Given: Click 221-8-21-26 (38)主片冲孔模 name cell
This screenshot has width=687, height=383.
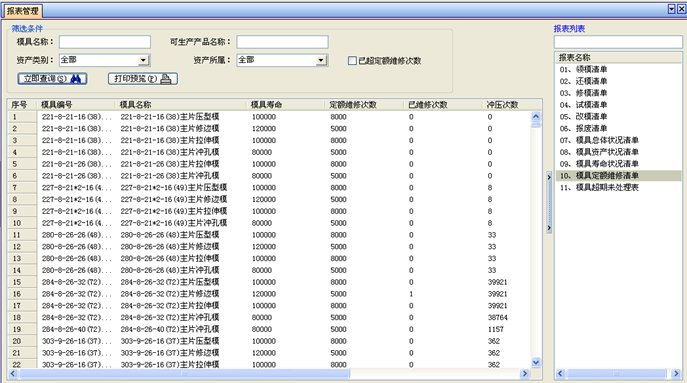Looking at the screenshot, I should [170, 176].
